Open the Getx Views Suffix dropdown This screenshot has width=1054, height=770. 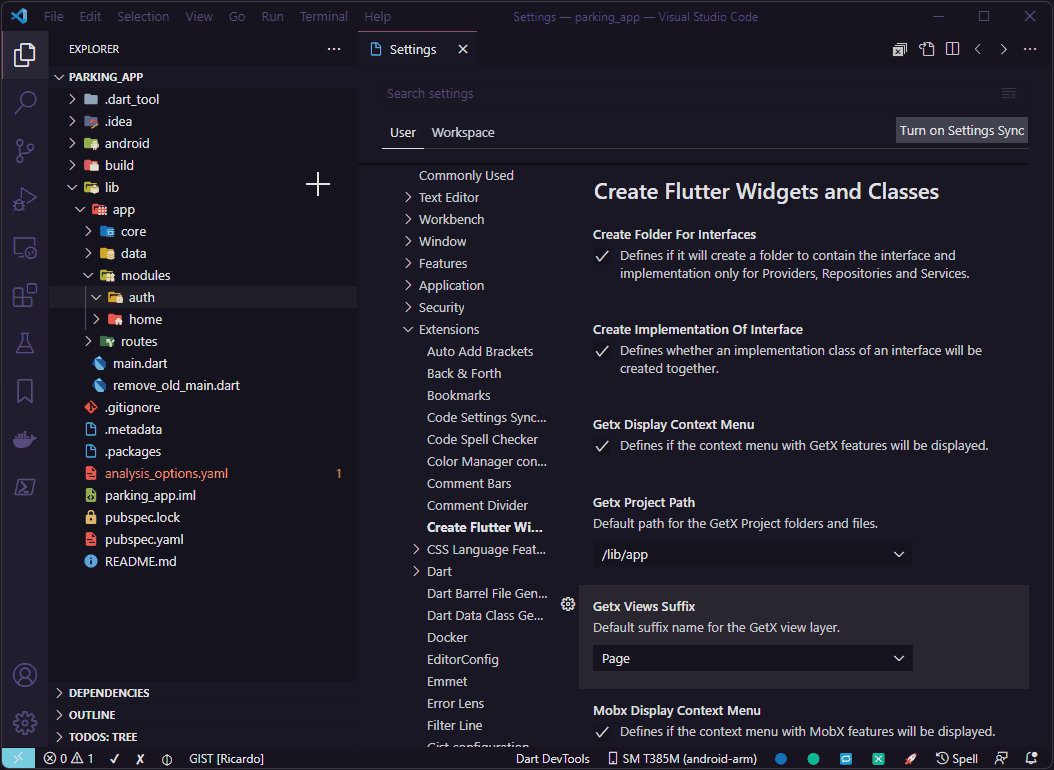click(752, 658)
